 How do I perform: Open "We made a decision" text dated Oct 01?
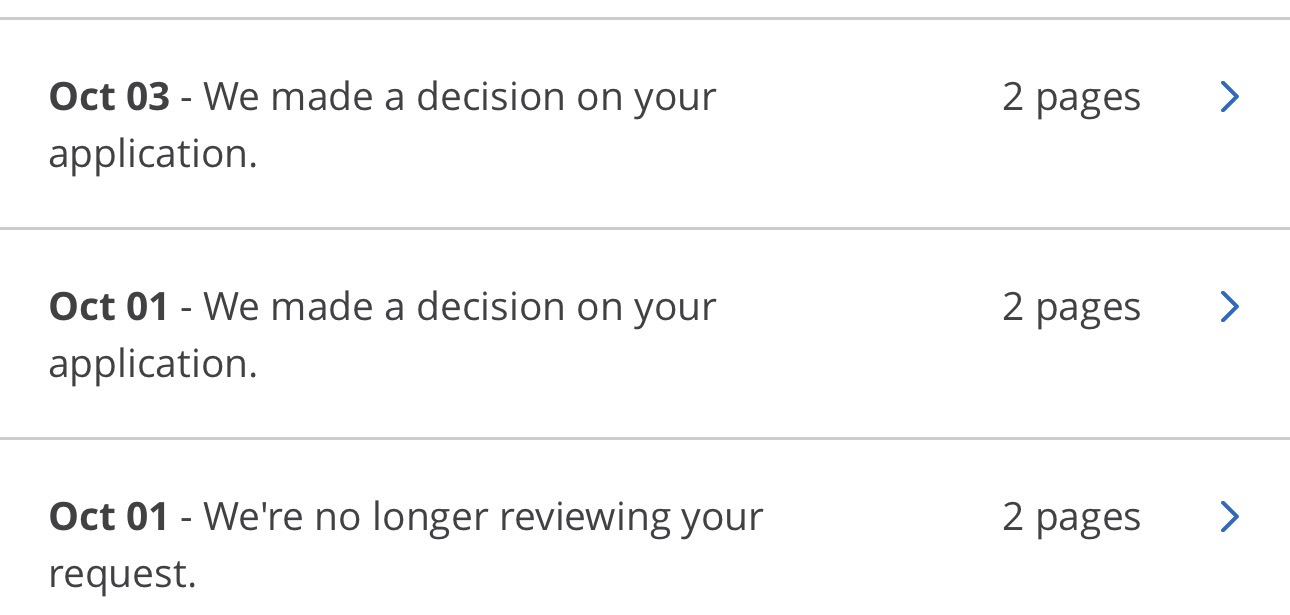coord(460,307)
